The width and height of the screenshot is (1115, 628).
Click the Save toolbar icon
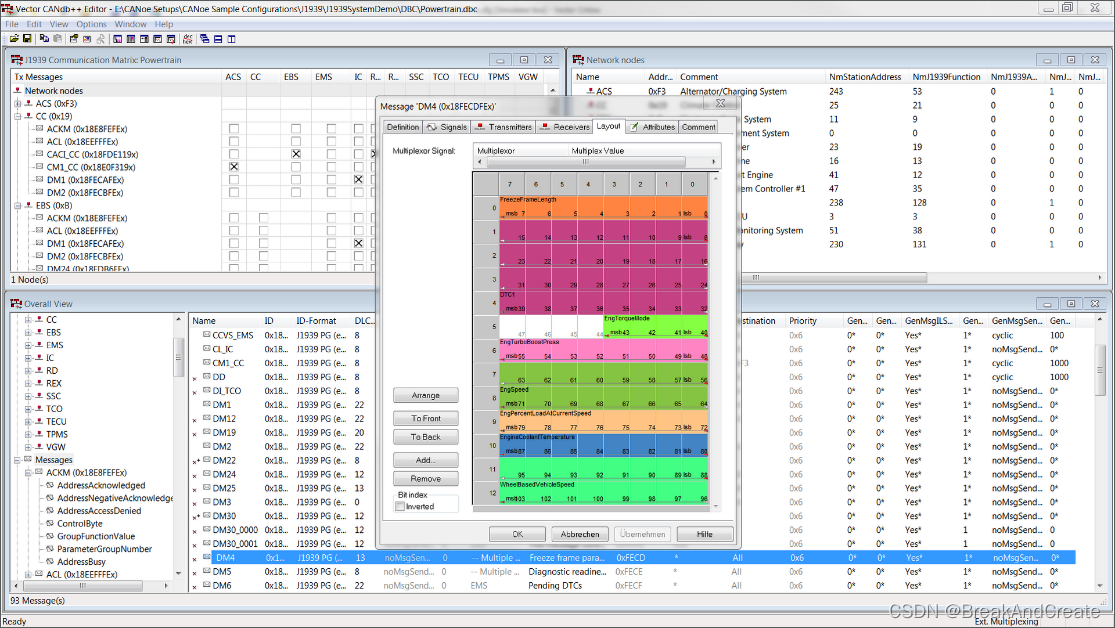(x=27, y=38)
